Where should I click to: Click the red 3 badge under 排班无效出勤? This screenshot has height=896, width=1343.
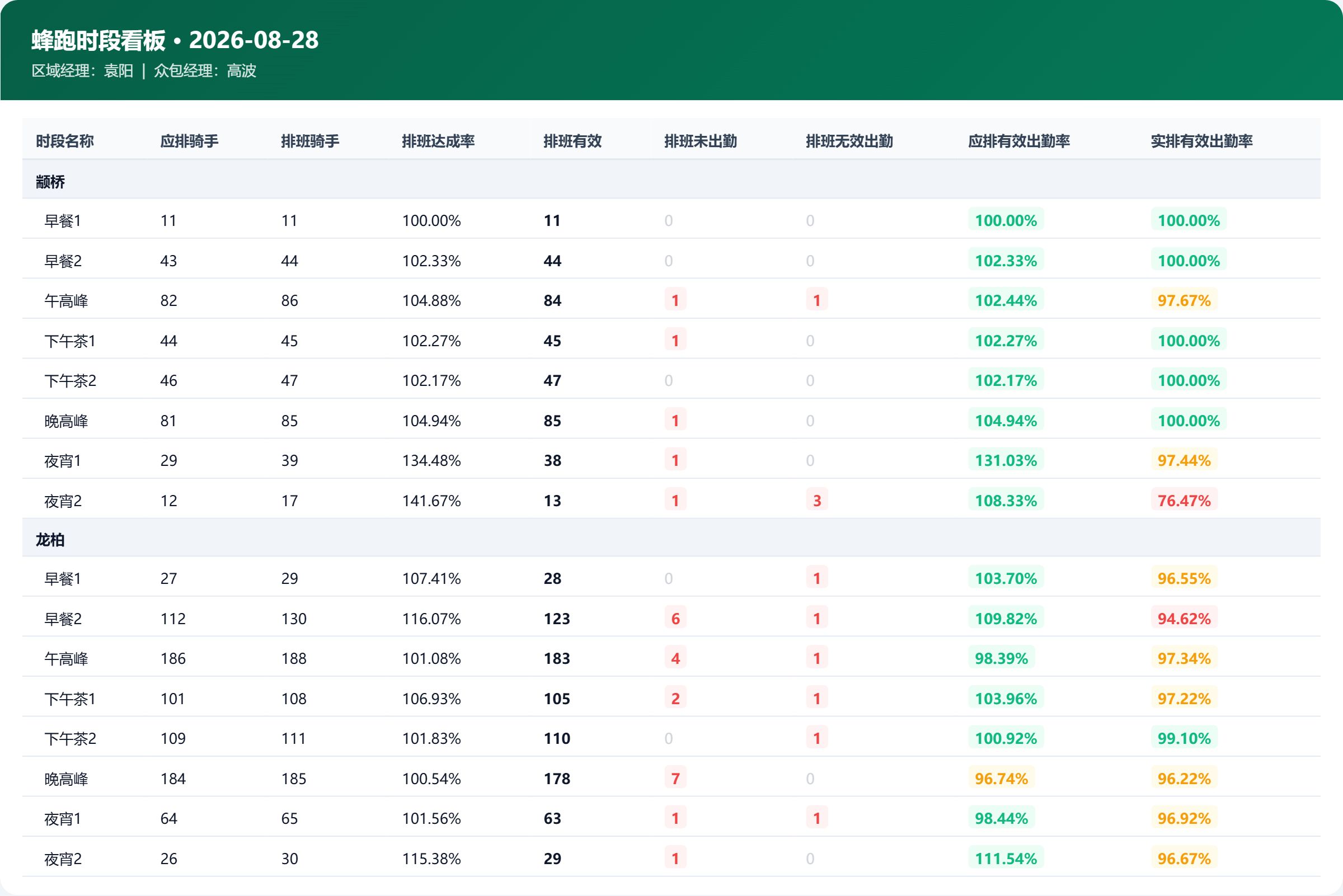[817, 501]
